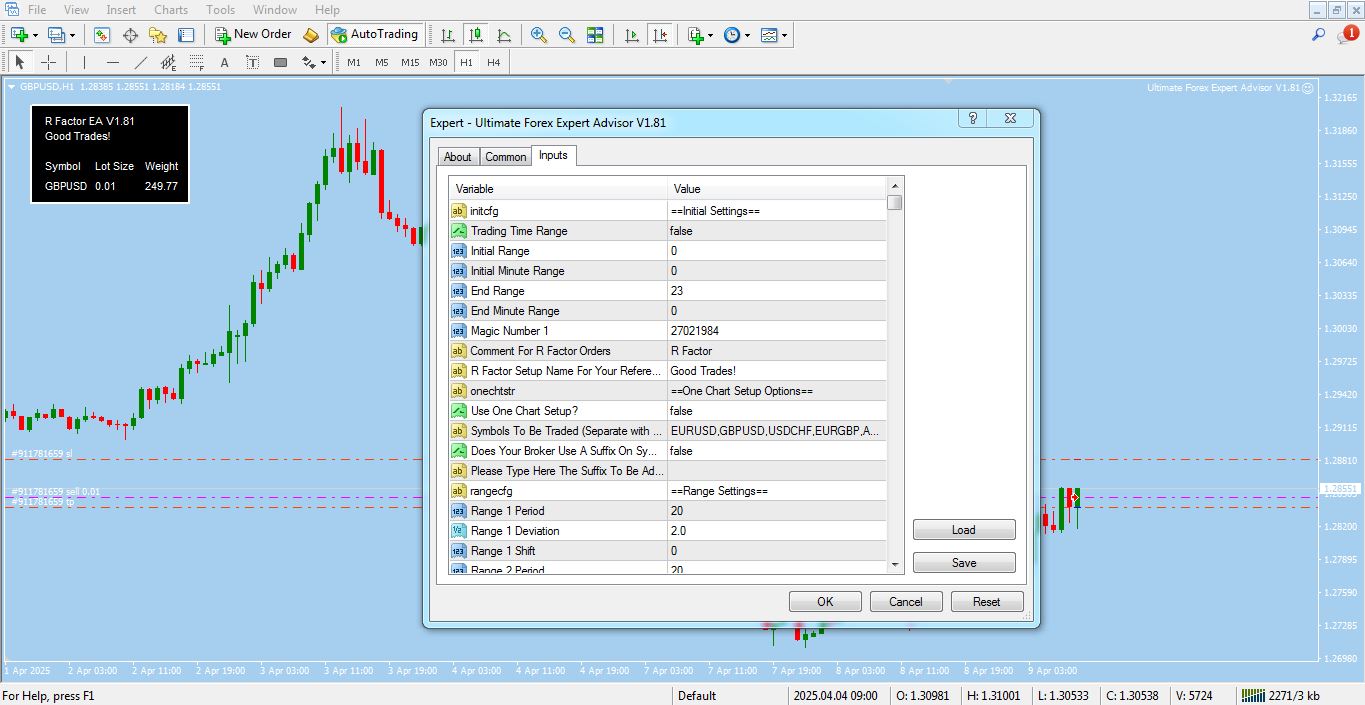This screenshot has height=705, width=1365.
Task: Open the notifications icon with badge 1
Action: [1346, 35]
